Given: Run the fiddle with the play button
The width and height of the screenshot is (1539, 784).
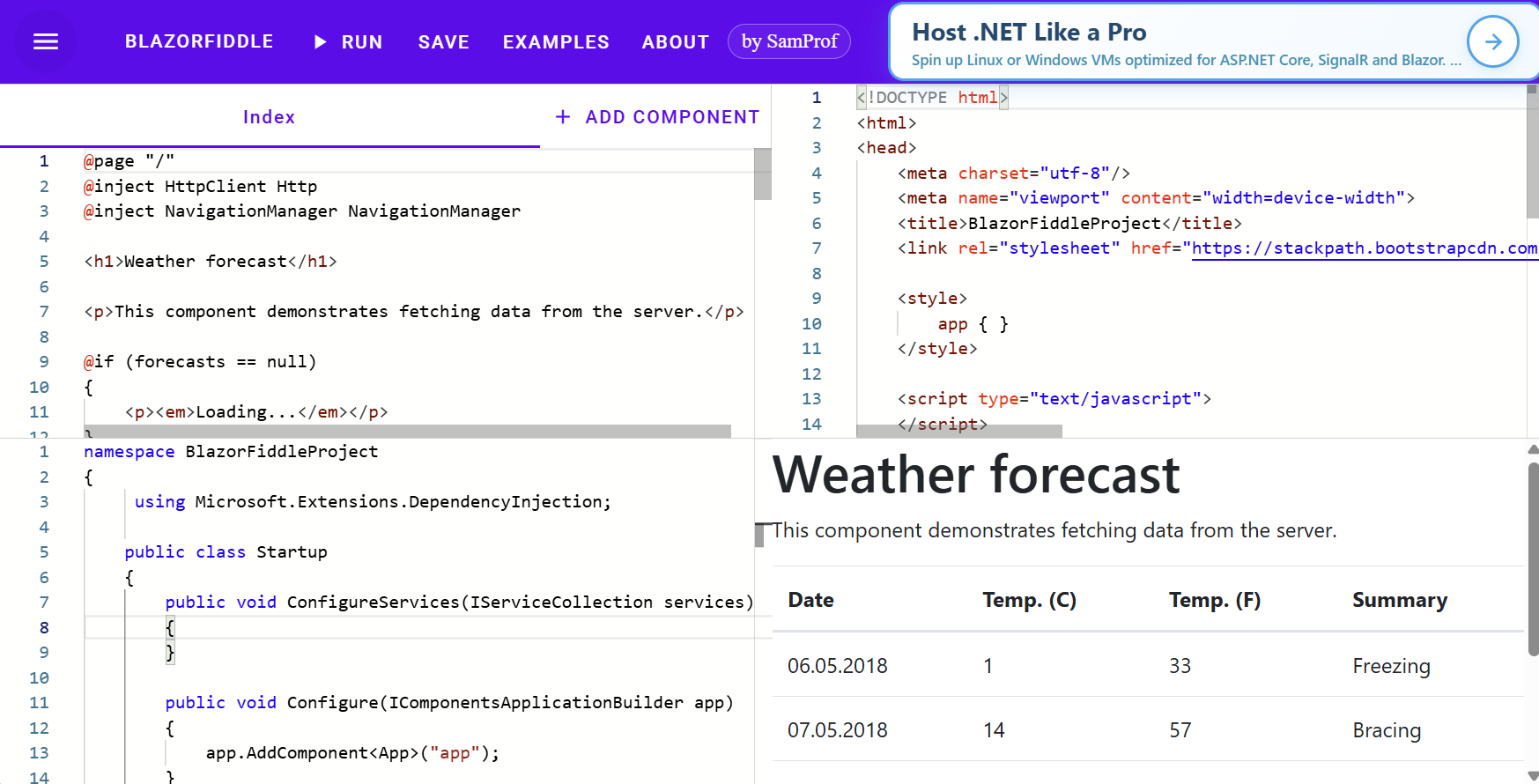Looking at the screenshot, I should [x=349, y=41].
